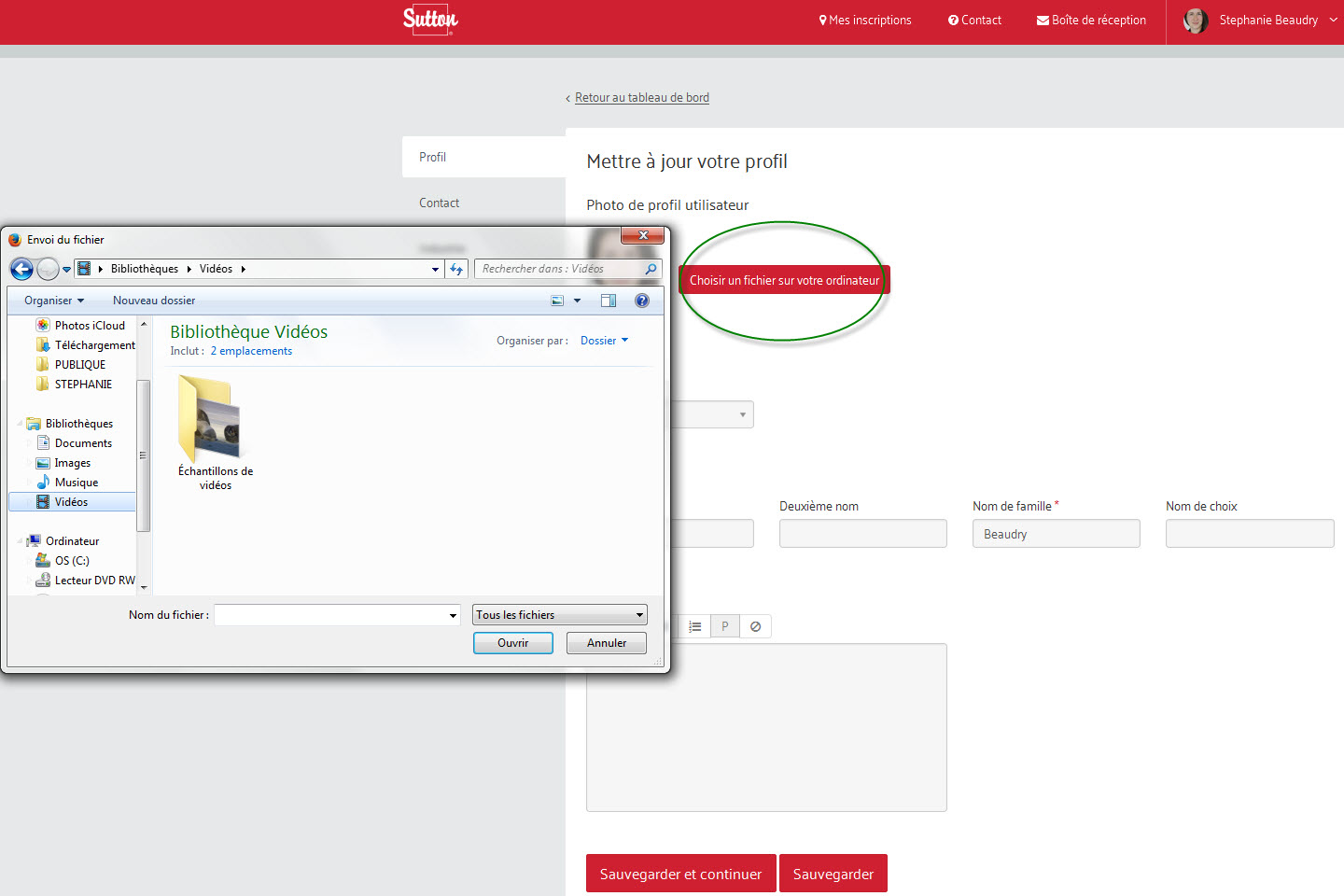Collapse the Bibliothèques tree node
1344x896 pixels.
[x=20, y=424]
